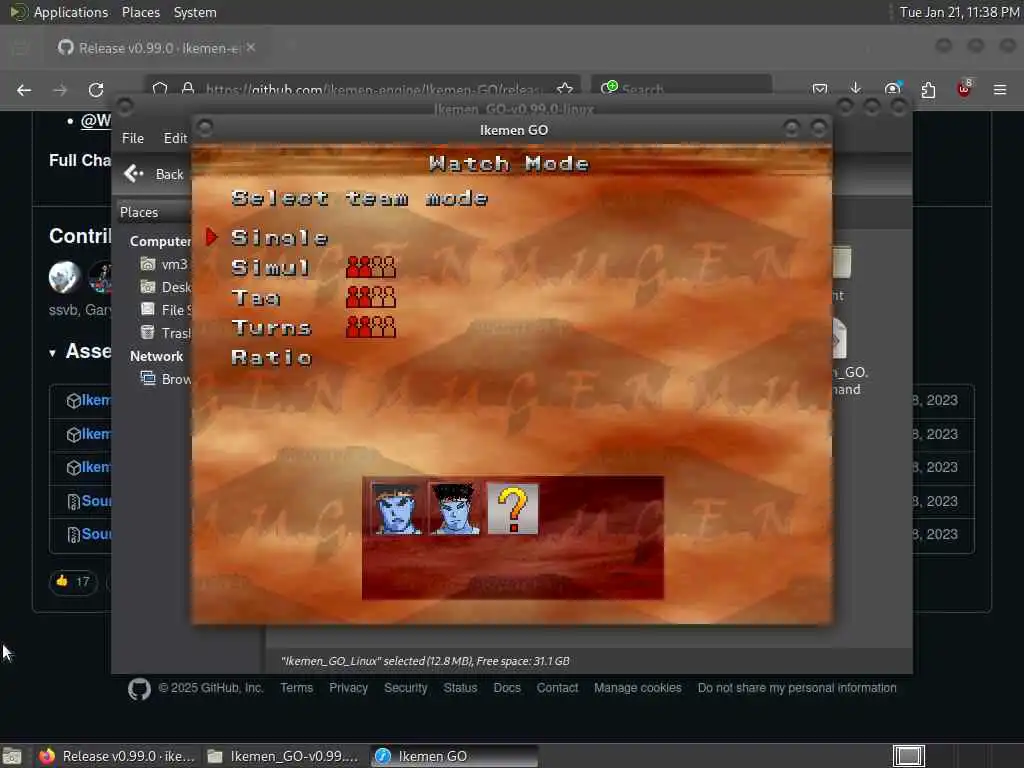Viewport: 1024px width, 768px height.
Task: Click the thumbs up 17 reaction button
Action: [73, 581]
